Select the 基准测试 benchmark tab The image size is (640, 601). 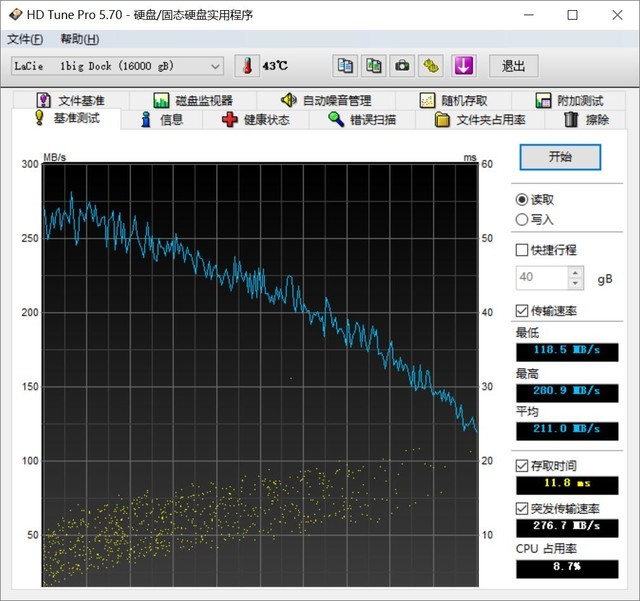click(x=67, y=118)
